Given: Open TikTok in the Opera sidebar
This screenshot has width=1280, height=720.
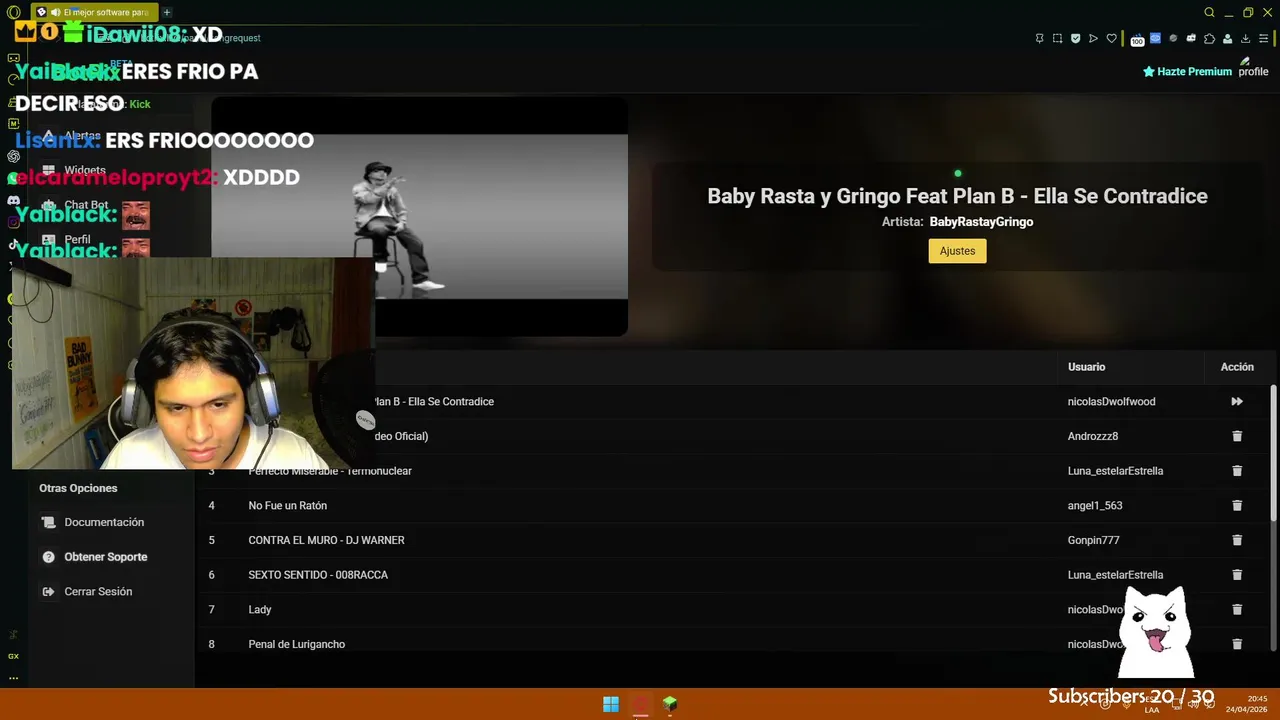Looking at the screenshot, I should tap(13, 244).
